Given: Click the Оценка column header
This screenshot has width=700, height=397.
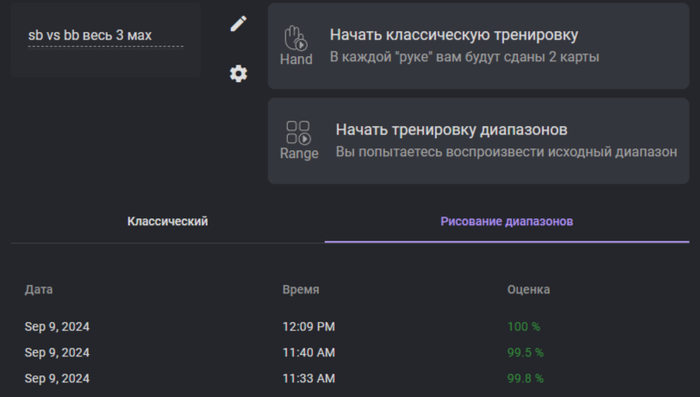Looking at the screenshot, I should (x=528, y=289).
